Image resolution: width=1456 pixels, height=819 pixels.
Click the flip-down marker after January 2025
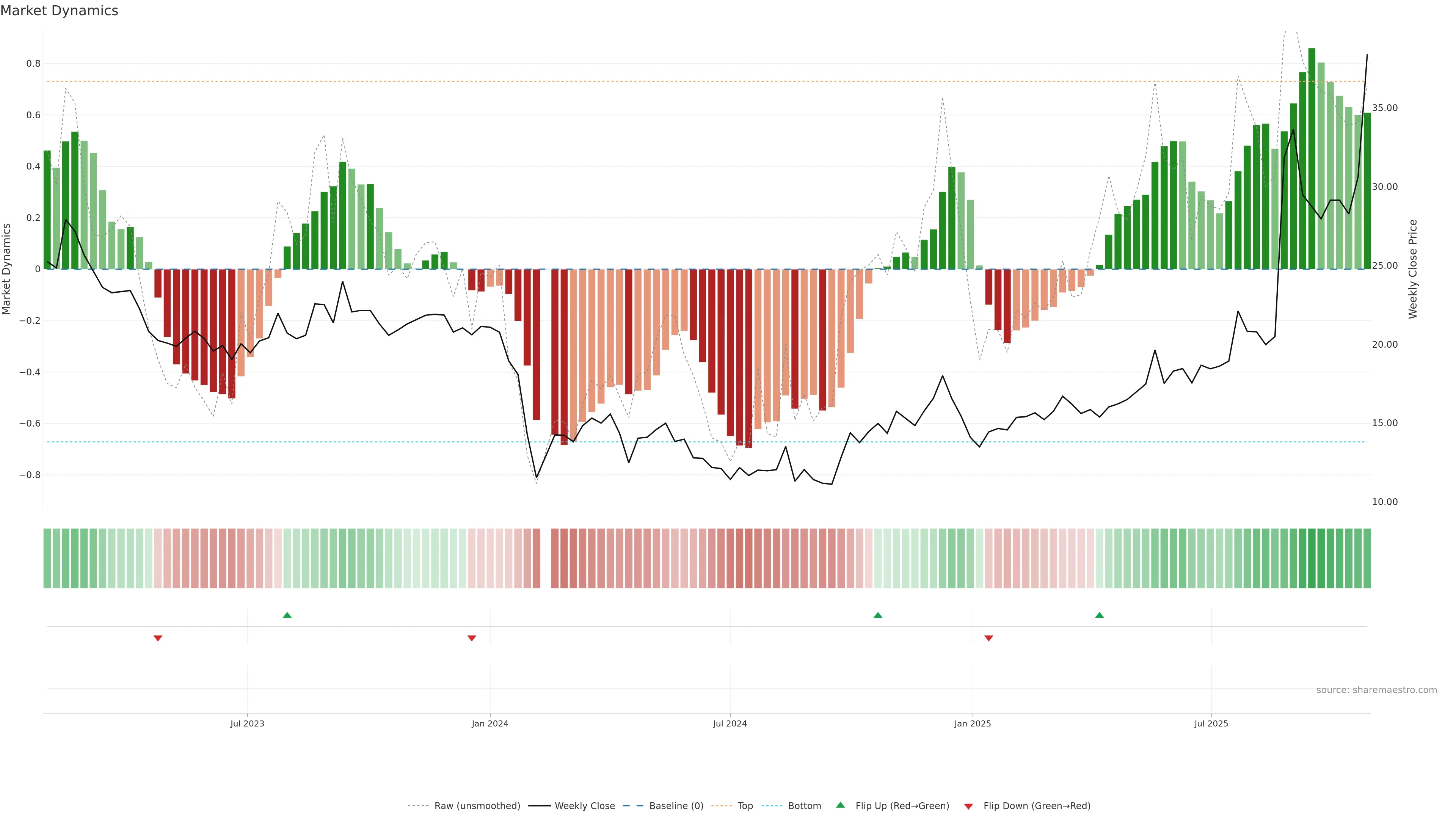click(x=988, y=638)
